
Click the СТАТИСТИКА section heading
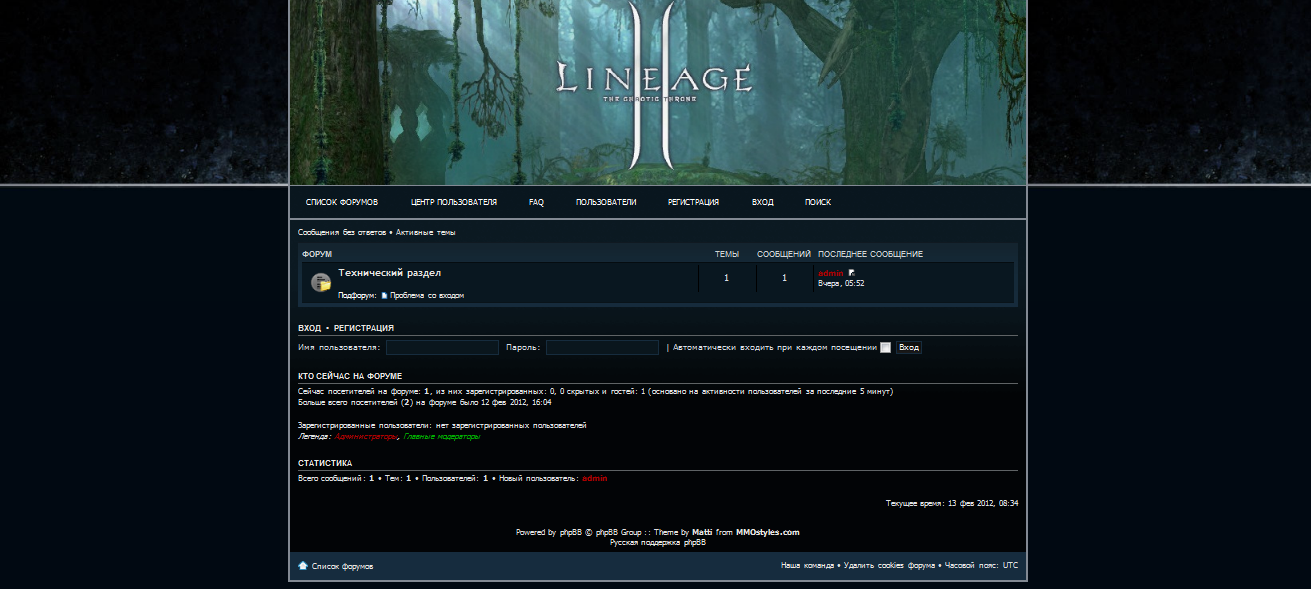click(x=325, y=464)
